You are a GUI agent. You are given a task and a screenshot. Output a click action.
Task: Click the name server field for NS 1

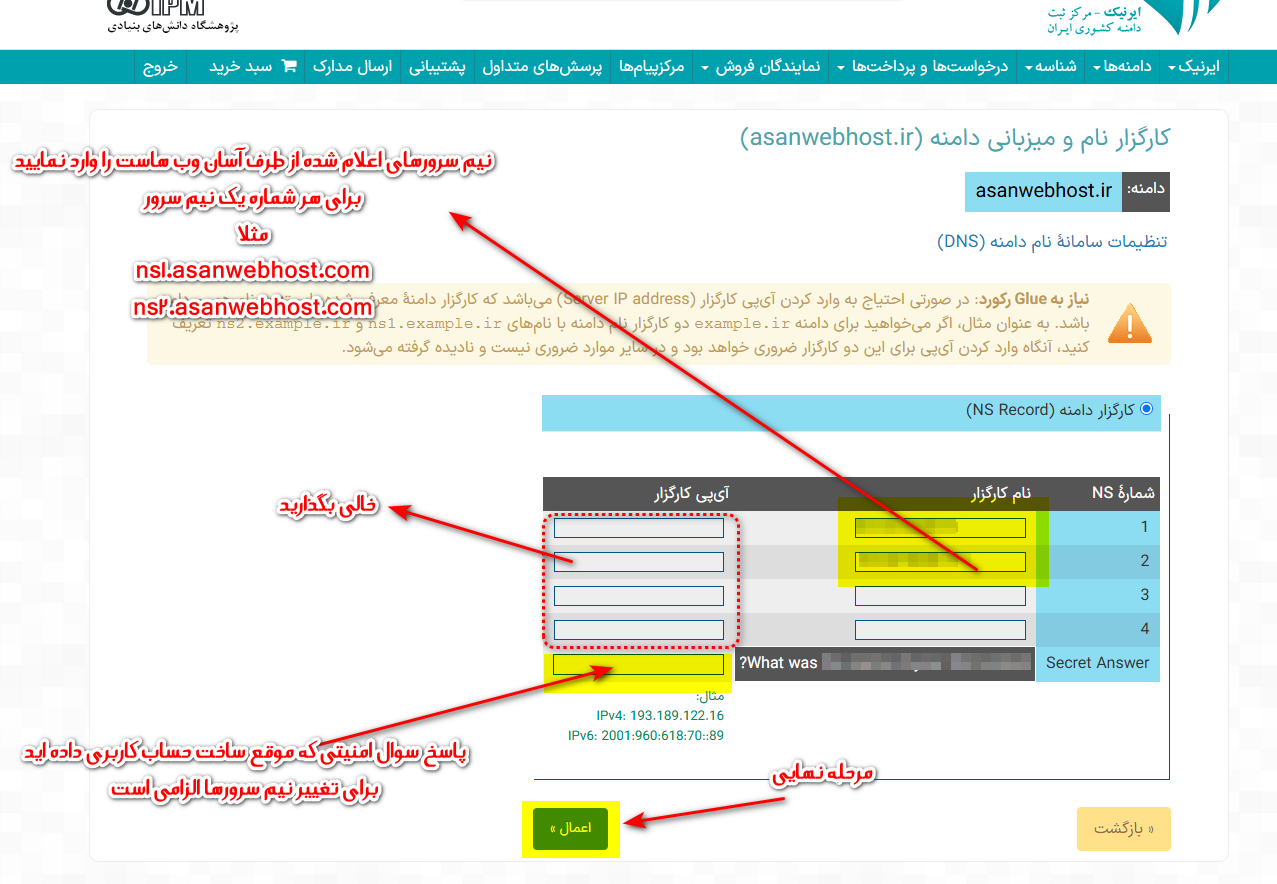940,528
